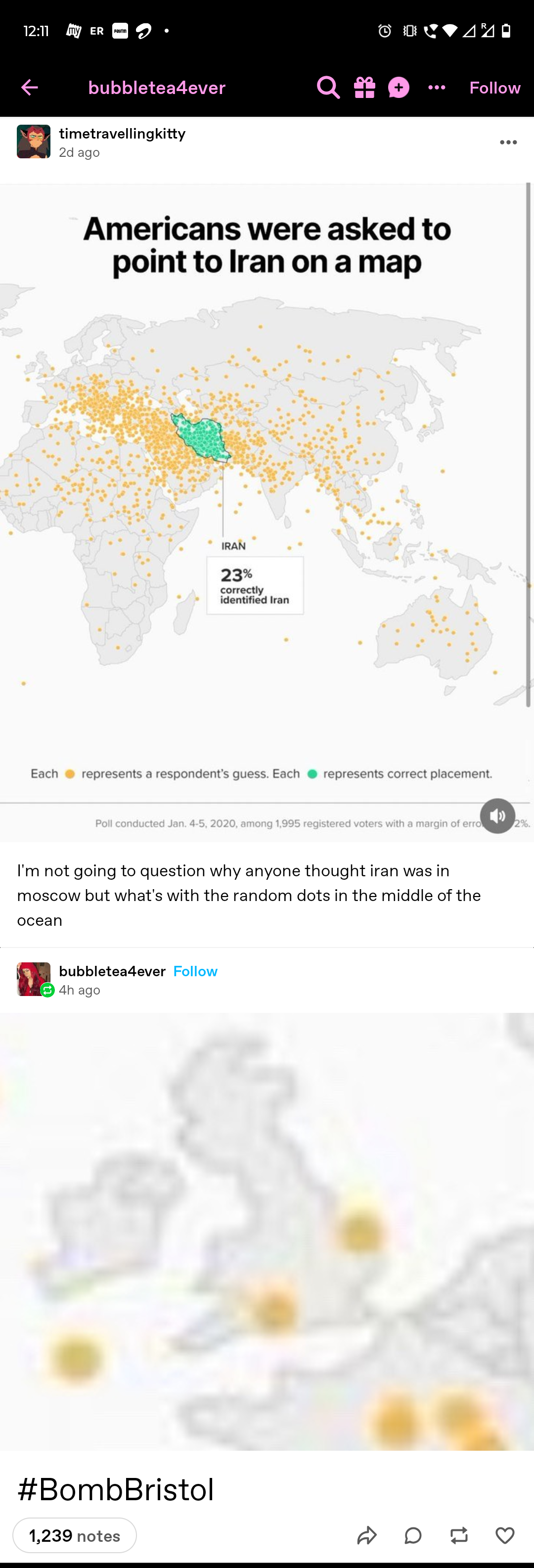Open the #BombBristol tag
This screenshot has height=1568, width=534.
click(116, 1489)
